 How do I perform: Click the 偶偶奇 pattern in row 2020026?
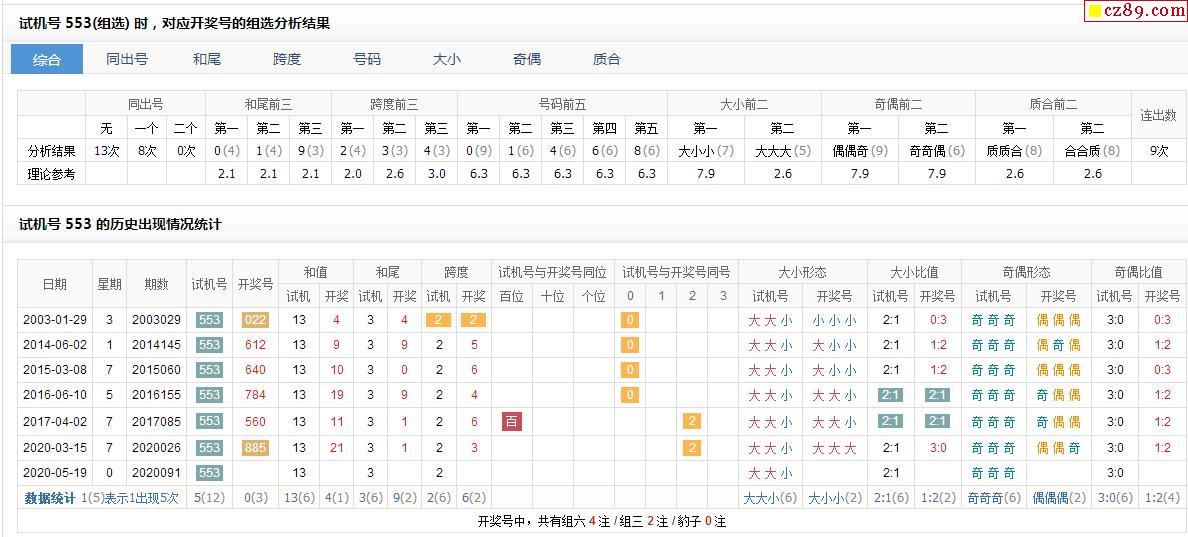1058,448
